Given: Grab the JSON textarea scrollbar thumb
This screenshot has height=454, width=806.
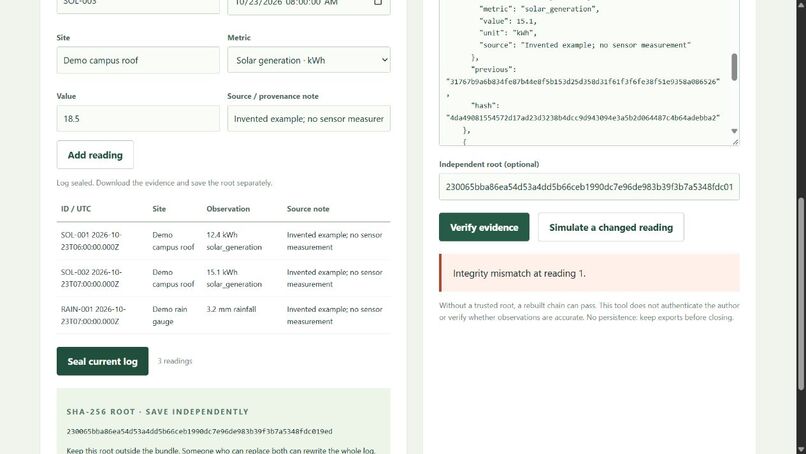Looking at the screenshot, I should point(734,67).
